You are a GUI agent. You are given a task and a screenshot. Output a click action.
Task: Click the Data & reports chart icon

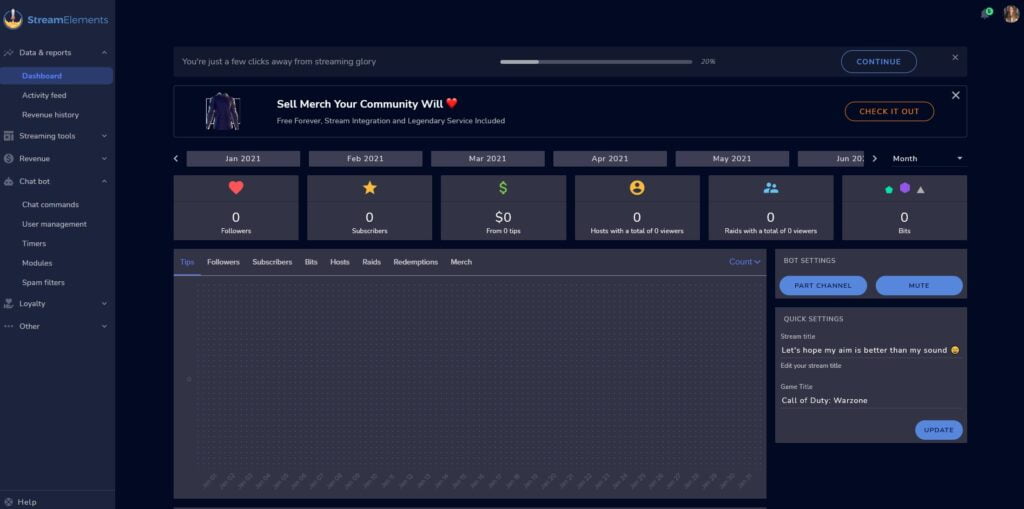[x=8, y=52]
